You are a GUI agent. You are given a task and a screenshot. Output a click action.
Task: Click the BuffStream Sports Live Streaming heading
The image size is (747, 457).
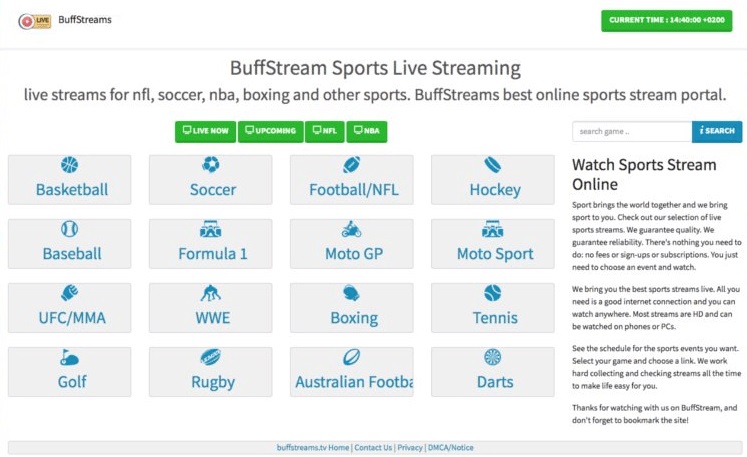(375, 68)
